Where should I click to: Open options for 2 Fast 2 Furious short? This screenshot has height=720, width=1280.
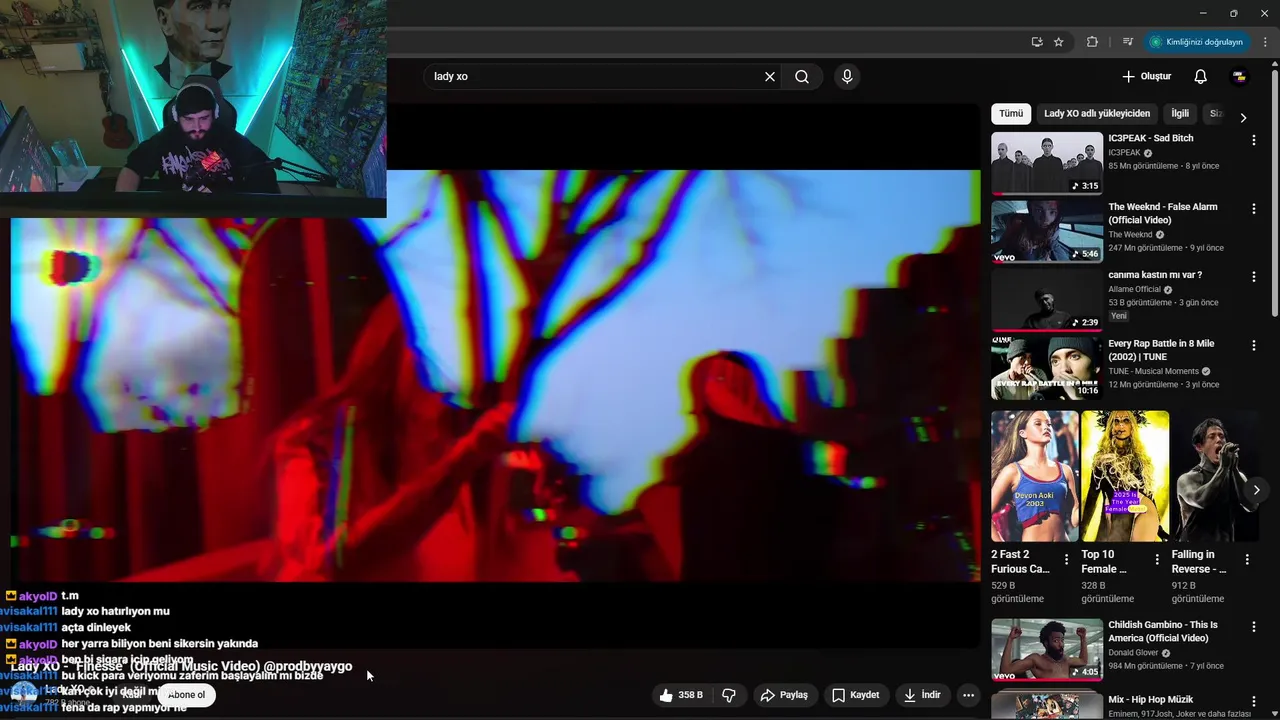(1067, 560)
